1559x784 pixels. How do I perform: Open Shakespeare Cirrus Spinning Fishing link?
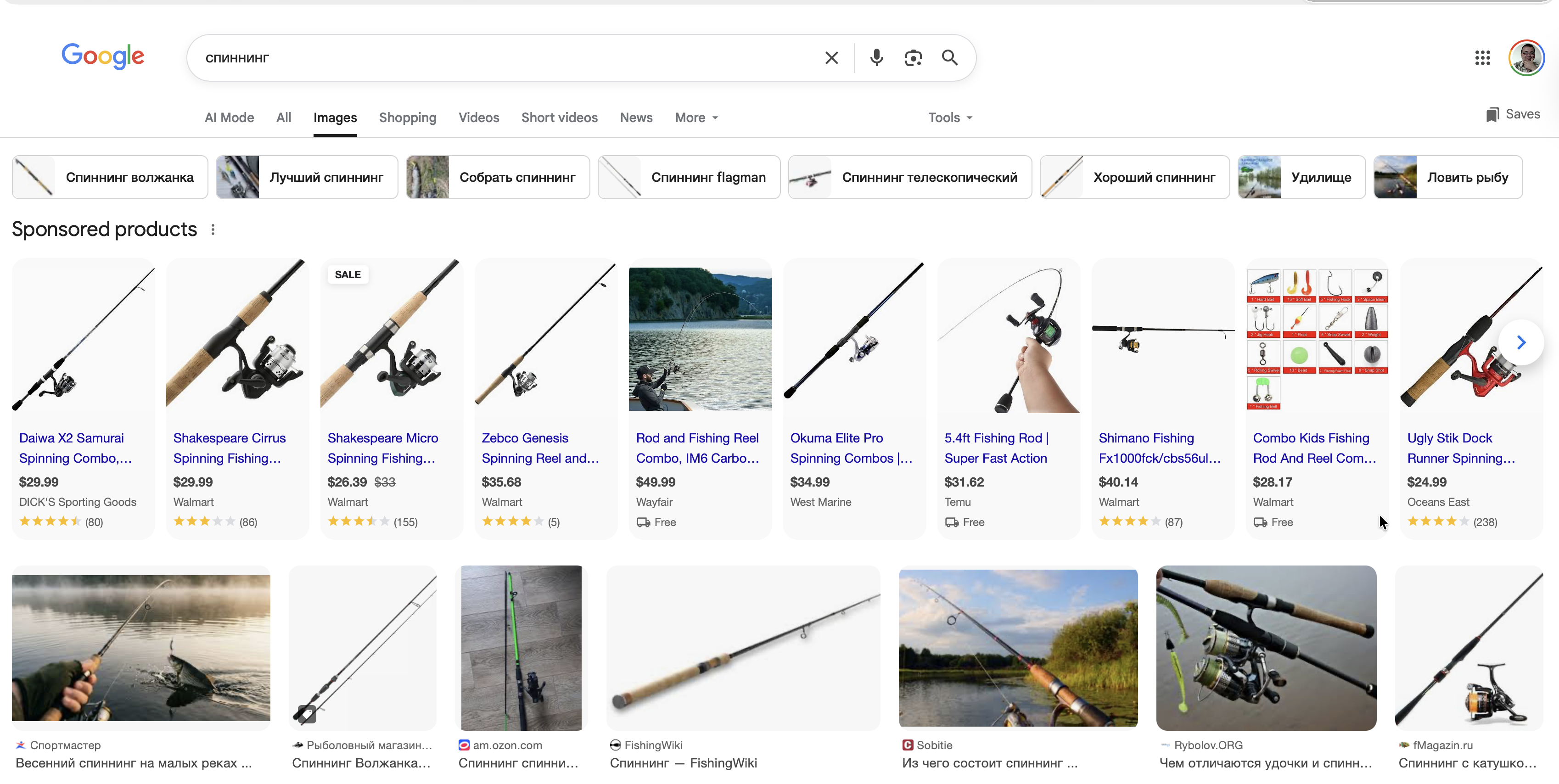[230, 448]
